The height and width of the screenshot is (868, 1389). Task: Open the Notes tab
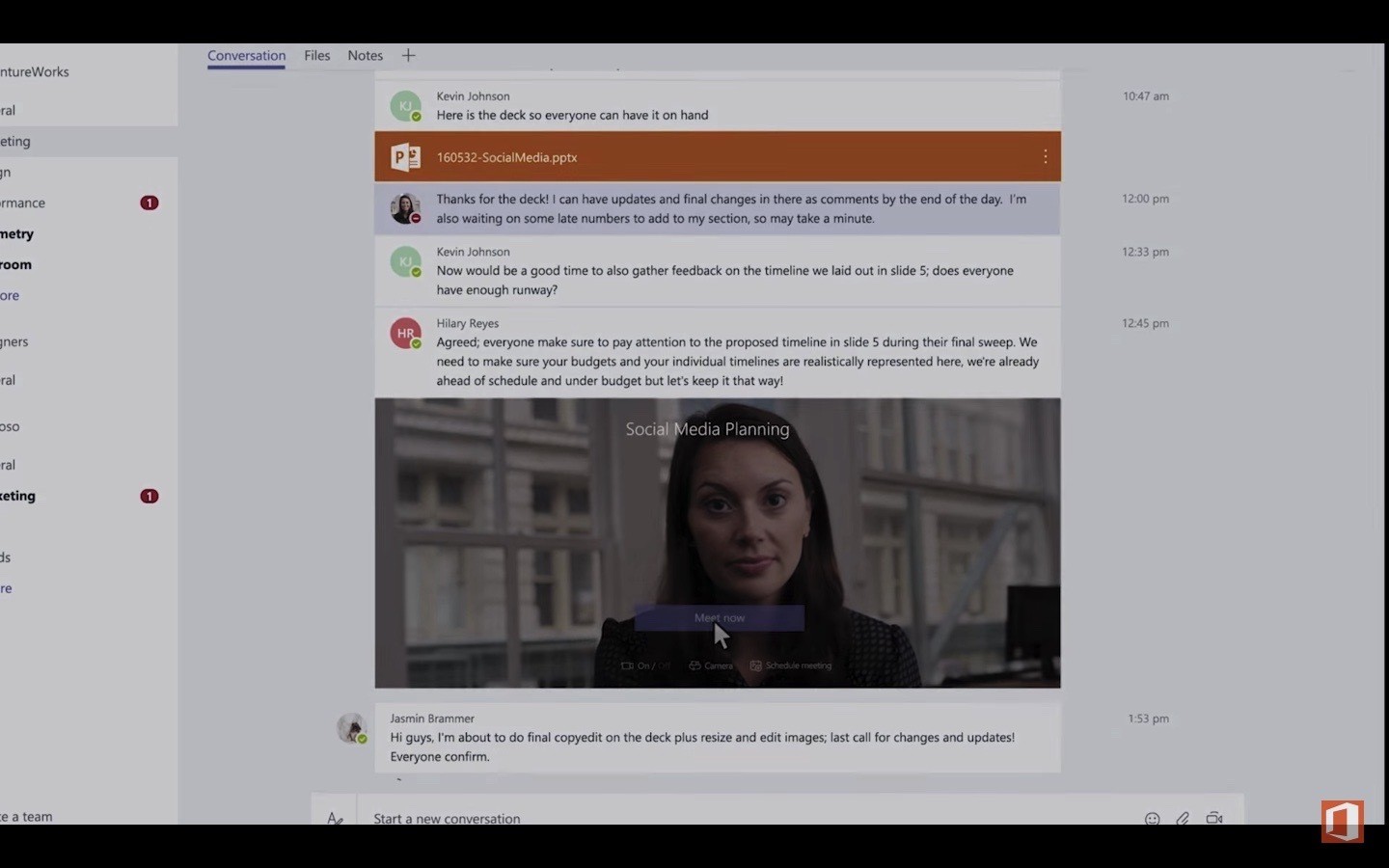coord(365,56)
